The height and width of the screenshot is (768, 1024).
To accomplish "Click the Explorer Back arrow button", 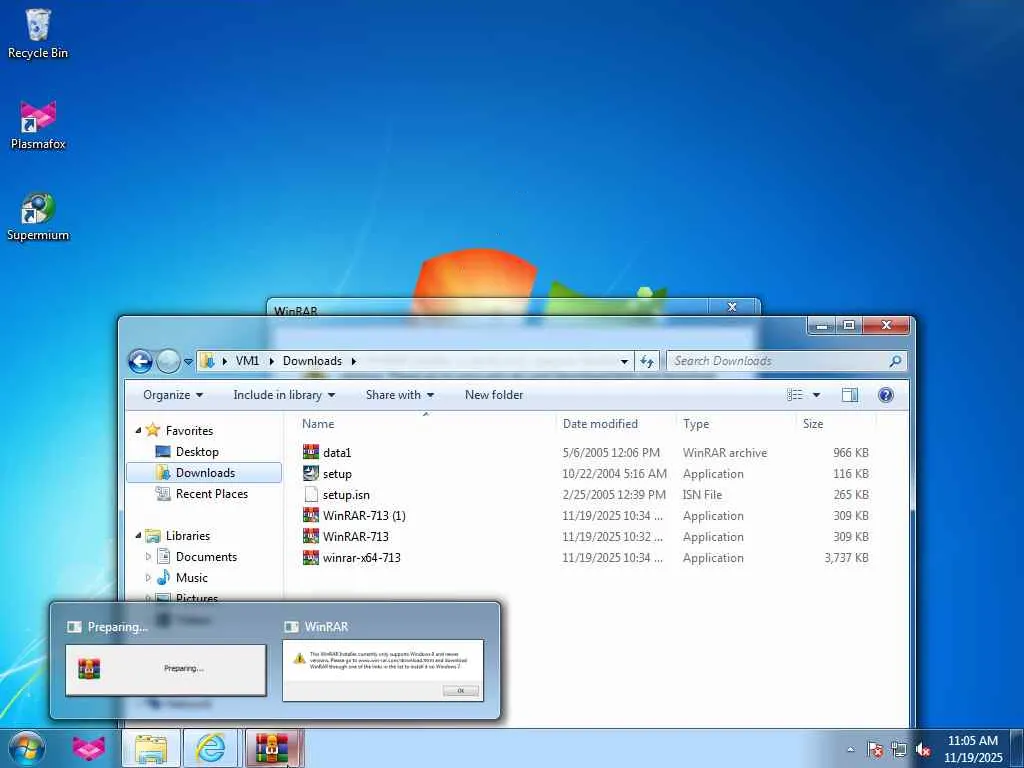I will point(140,360).
